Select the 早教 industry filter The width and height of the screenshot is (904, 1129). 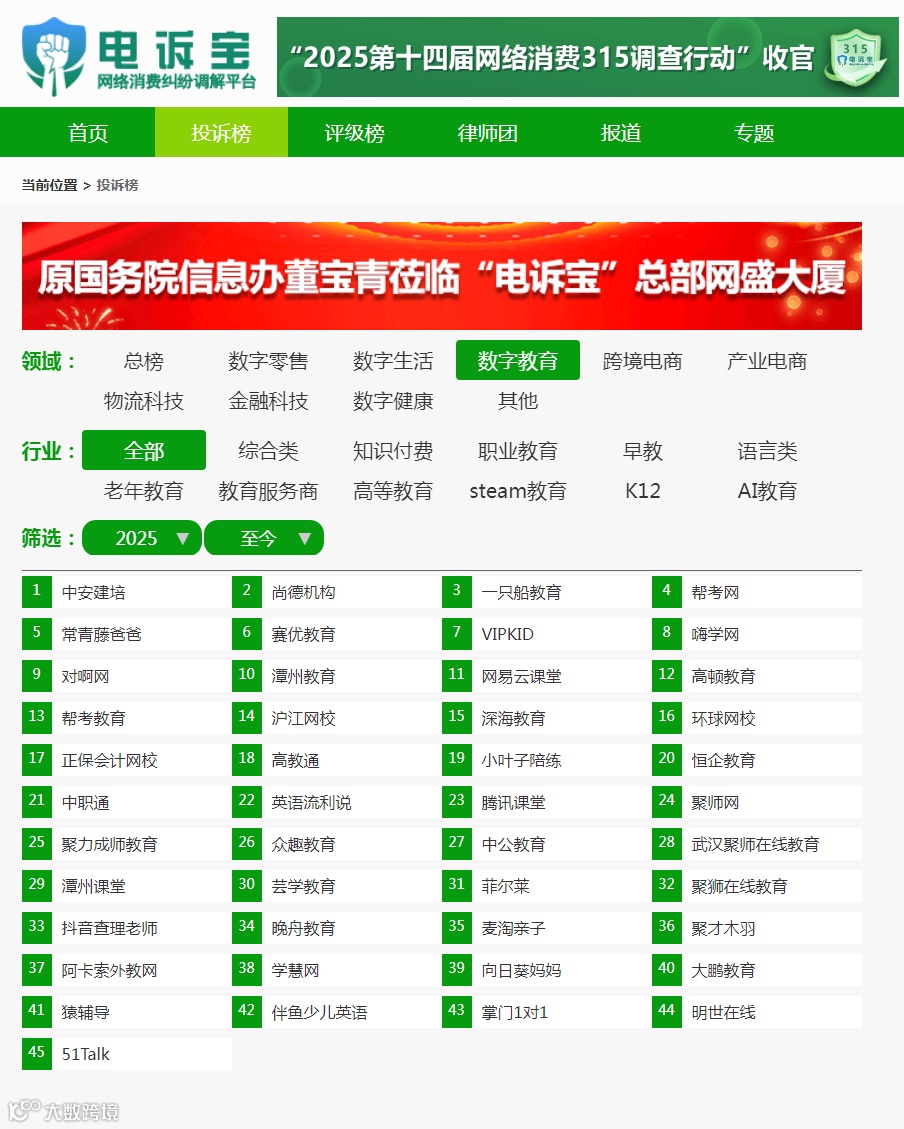coord(643,451)
